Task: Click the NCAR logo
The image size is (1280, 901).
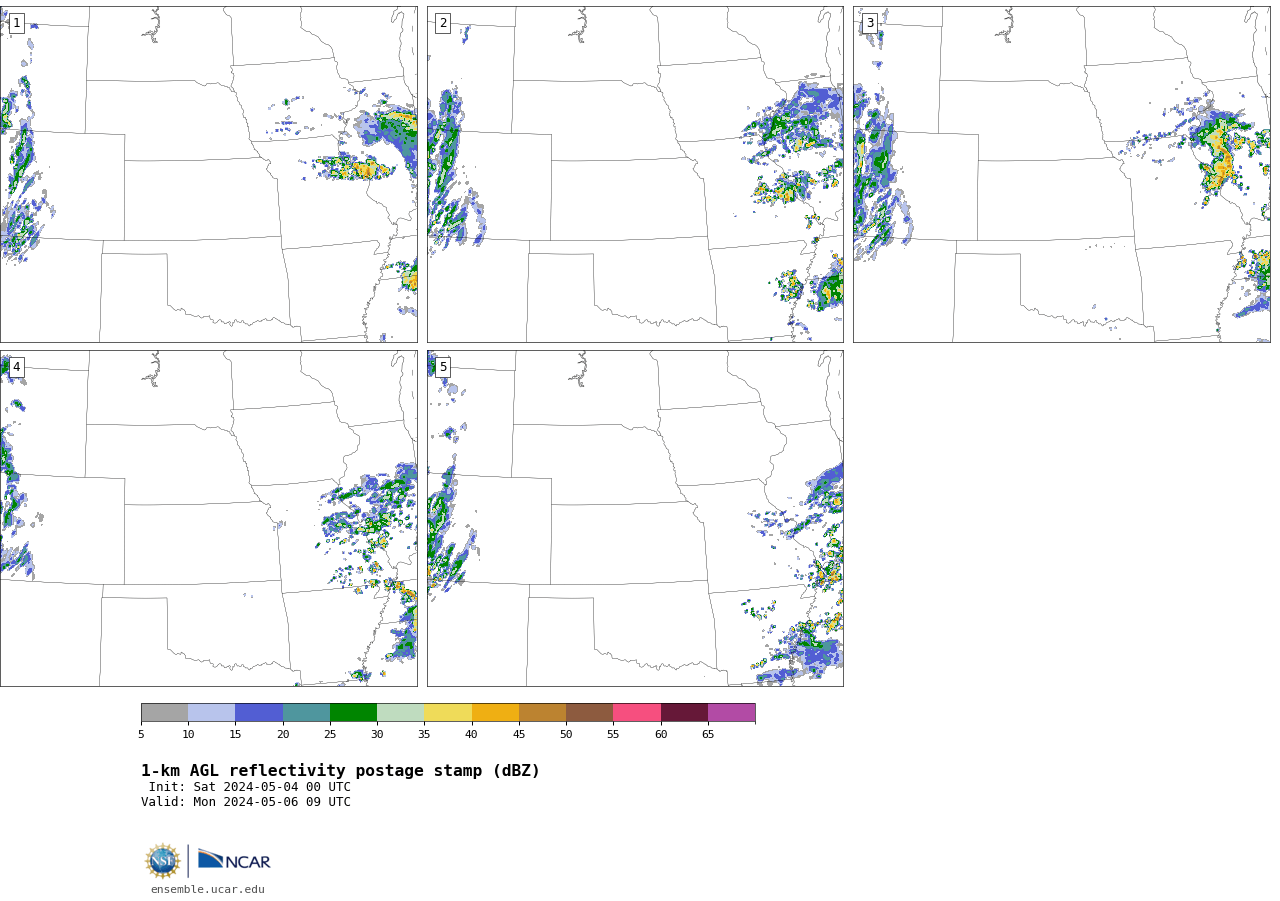Action: pyautogui.click(x=234, y=860)
